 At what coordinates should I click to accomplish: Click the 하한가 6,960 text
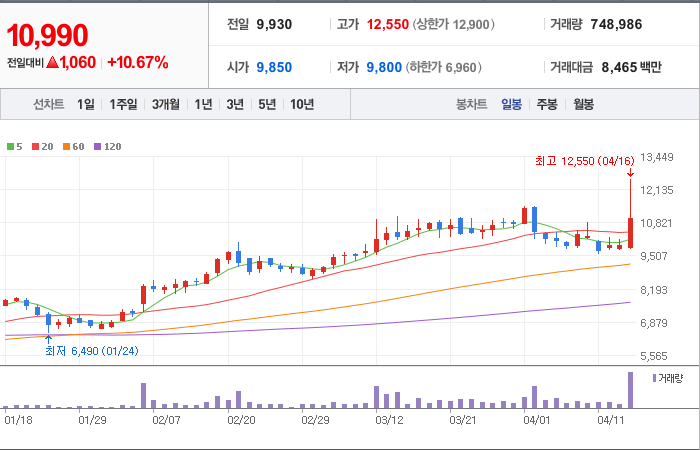pos(443,67)
